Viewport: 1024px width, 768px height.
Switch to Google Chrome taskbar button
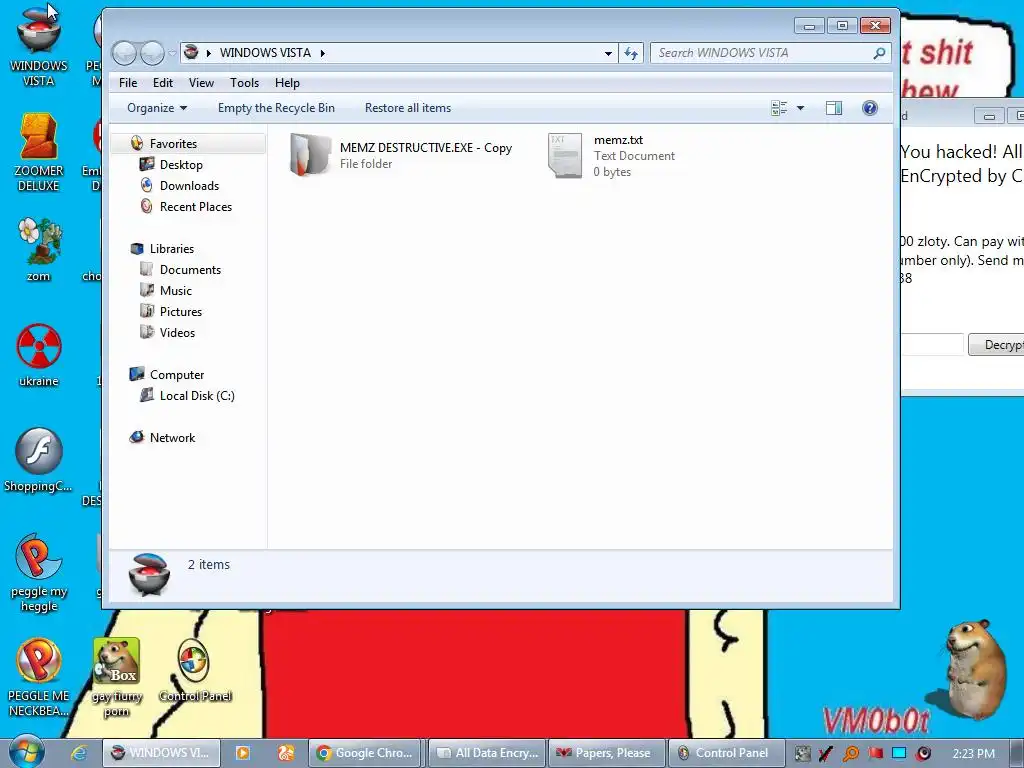click(366, 753)
